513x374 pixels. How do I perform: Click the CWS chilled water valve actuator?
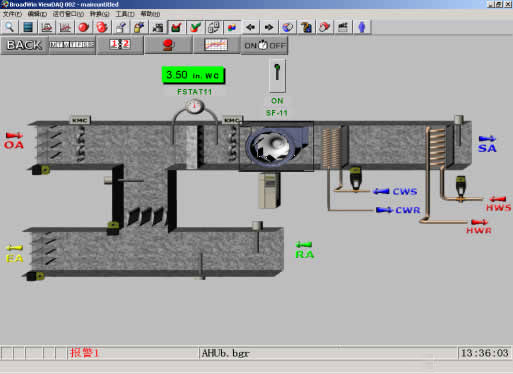click(x=355, y=179)
